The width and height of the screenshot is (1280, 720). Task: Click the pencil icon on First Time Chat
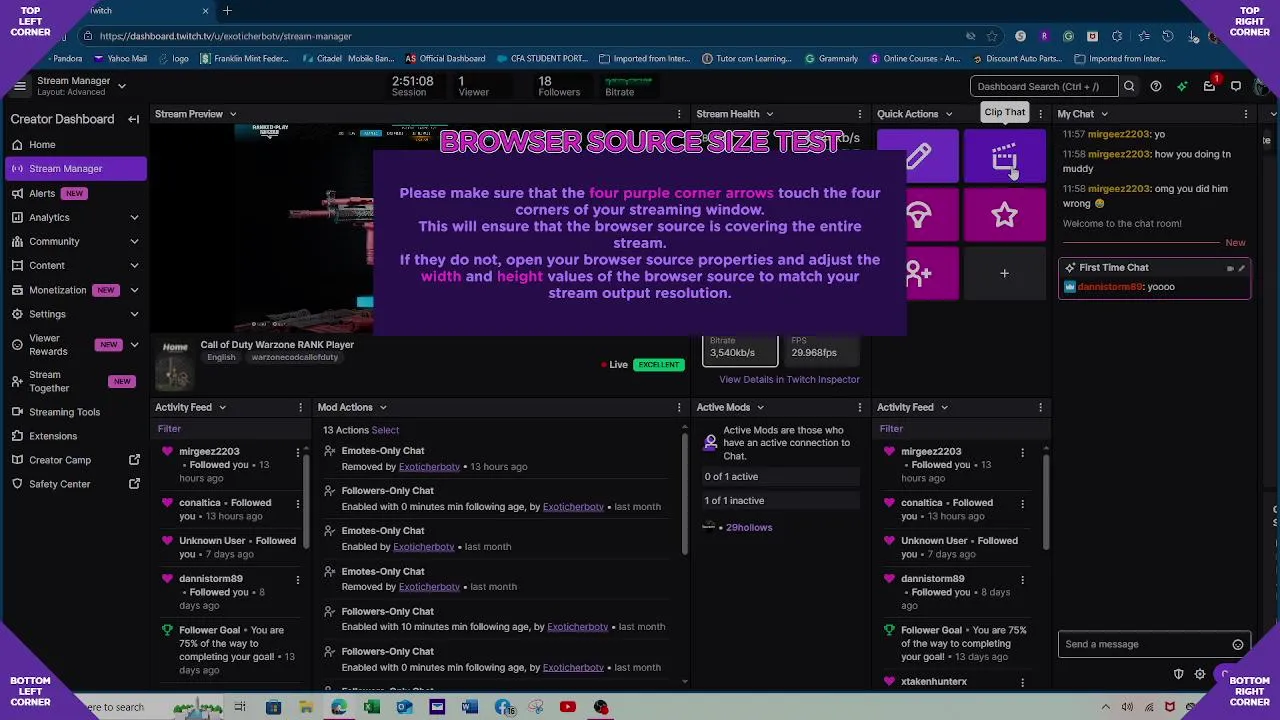1242,268
